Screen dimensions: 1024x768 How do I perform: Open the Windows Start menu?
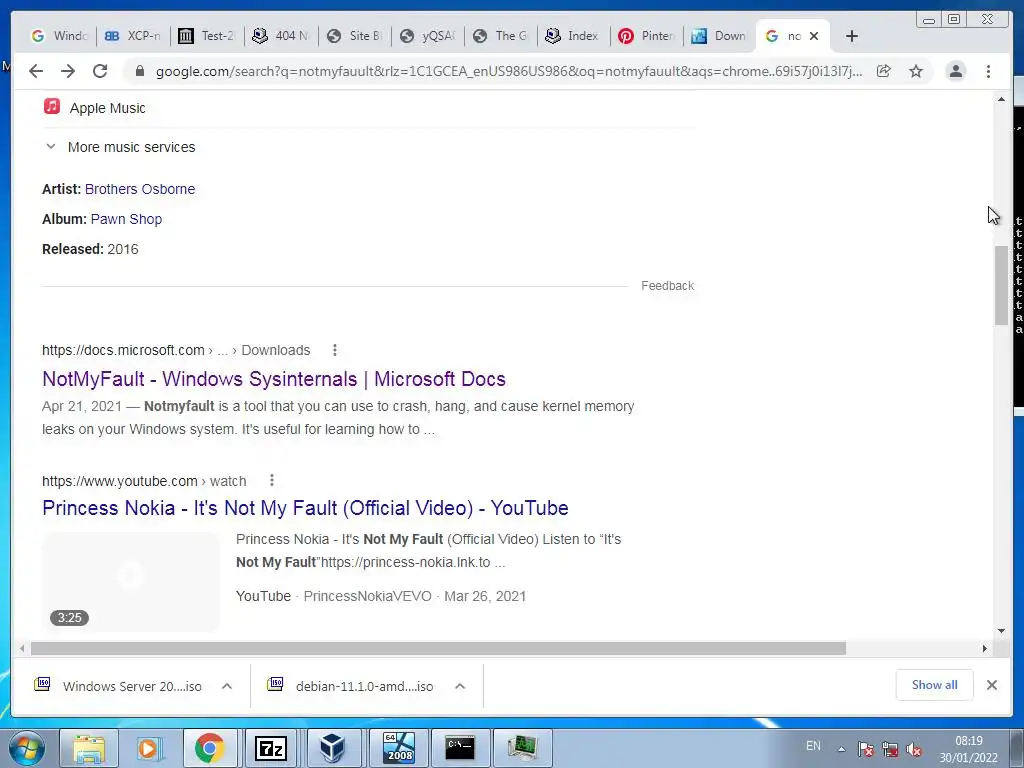pyautogui.click(x=27, y=748)
